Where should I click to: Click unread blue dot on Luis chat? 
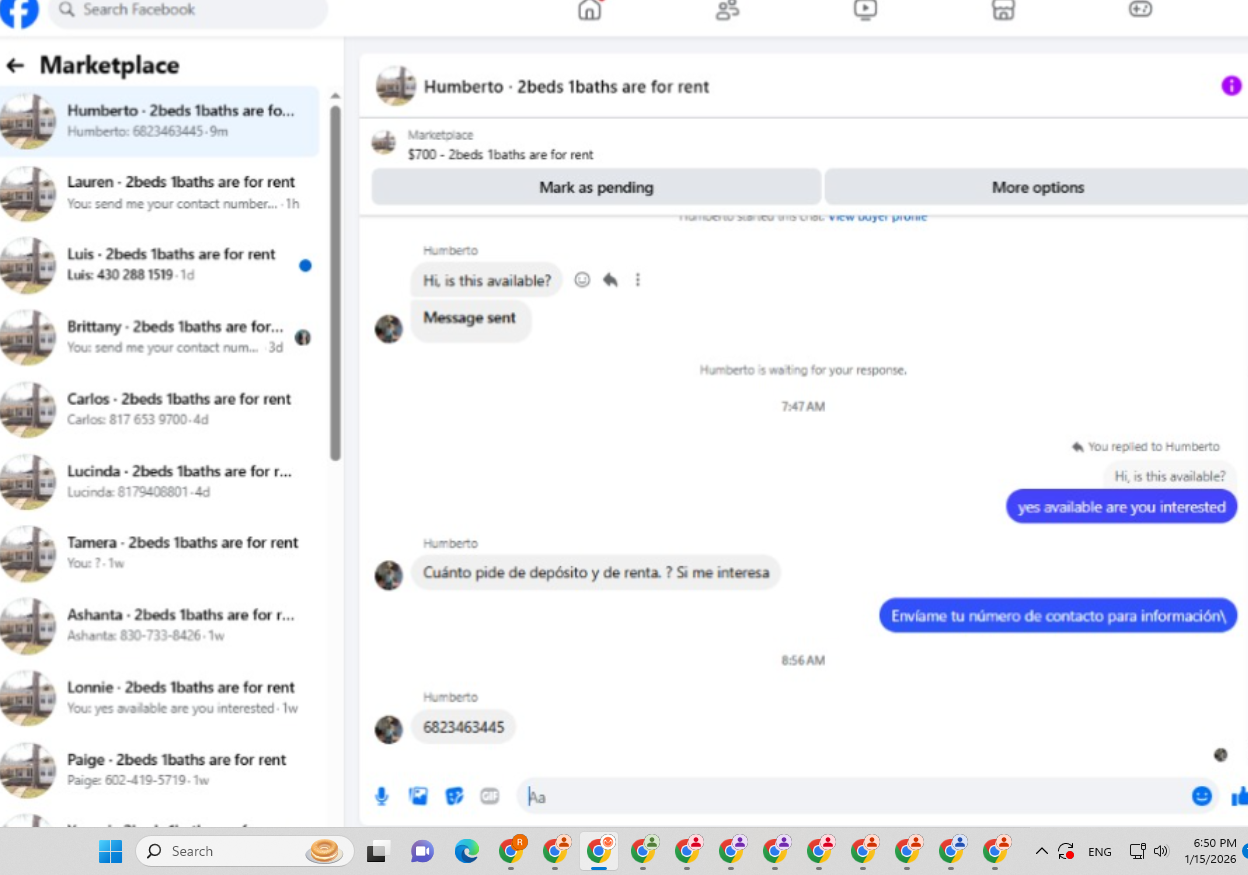coord(305,265)
